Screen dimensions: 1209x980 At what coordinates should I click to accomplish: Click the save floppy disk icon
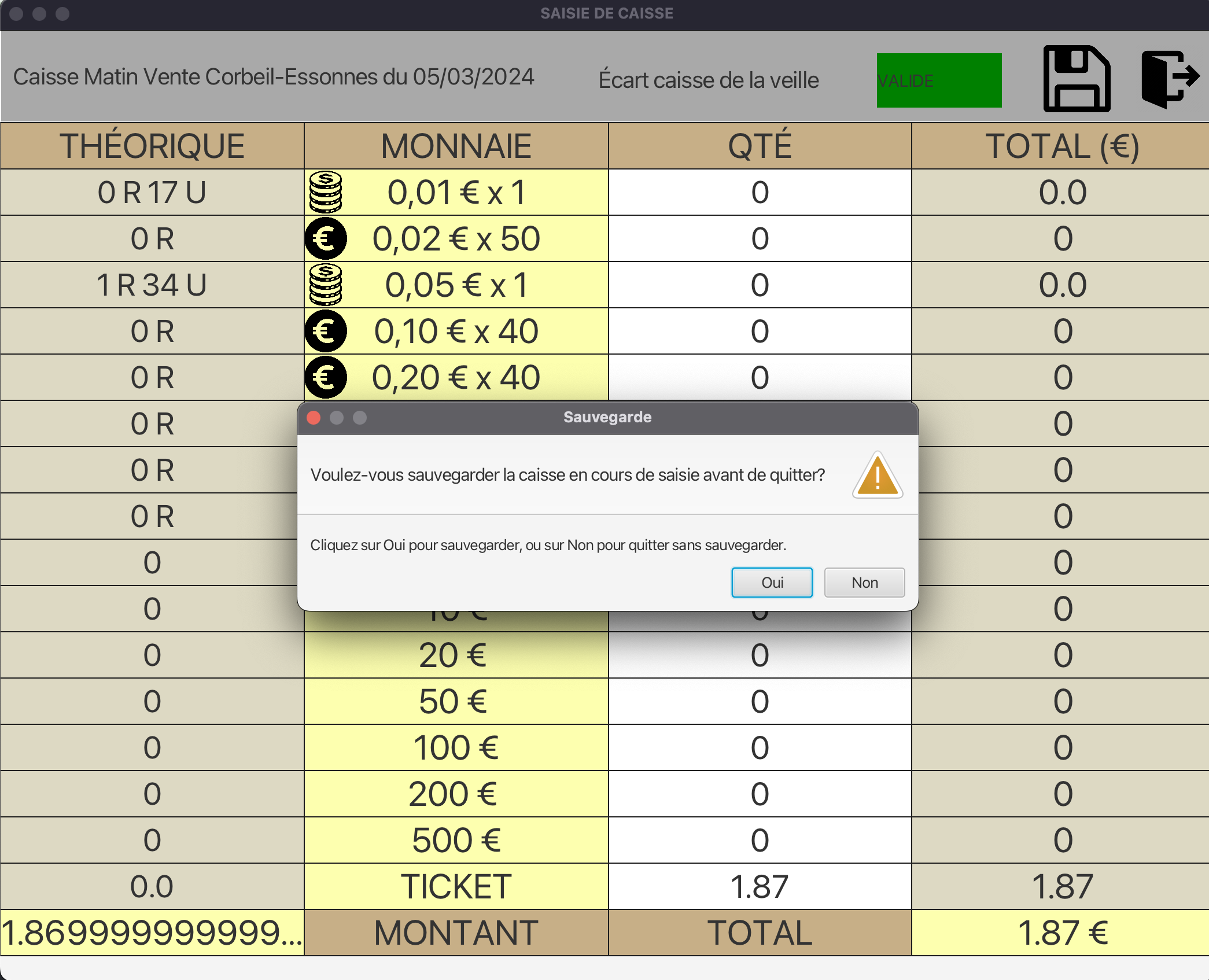point(1077,79)
